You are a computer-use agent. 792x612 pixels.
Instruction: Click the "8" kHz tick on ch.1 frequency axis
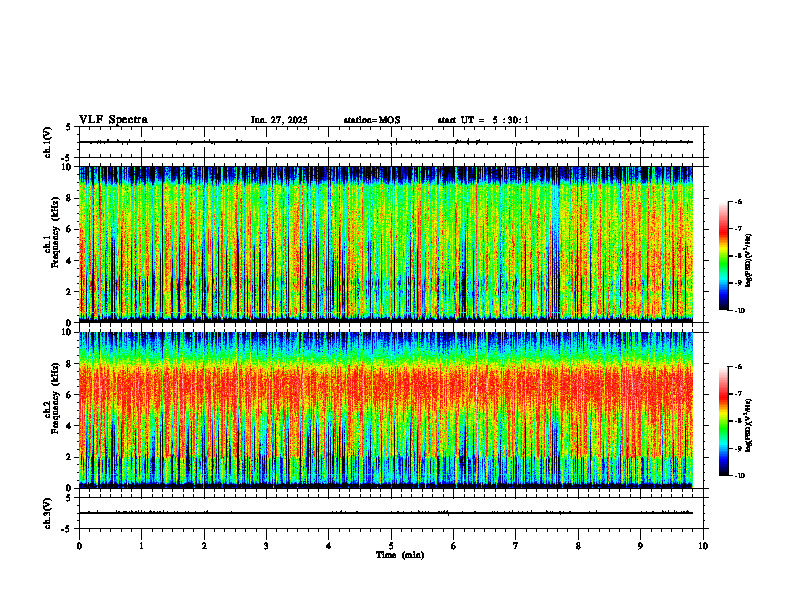70,198
